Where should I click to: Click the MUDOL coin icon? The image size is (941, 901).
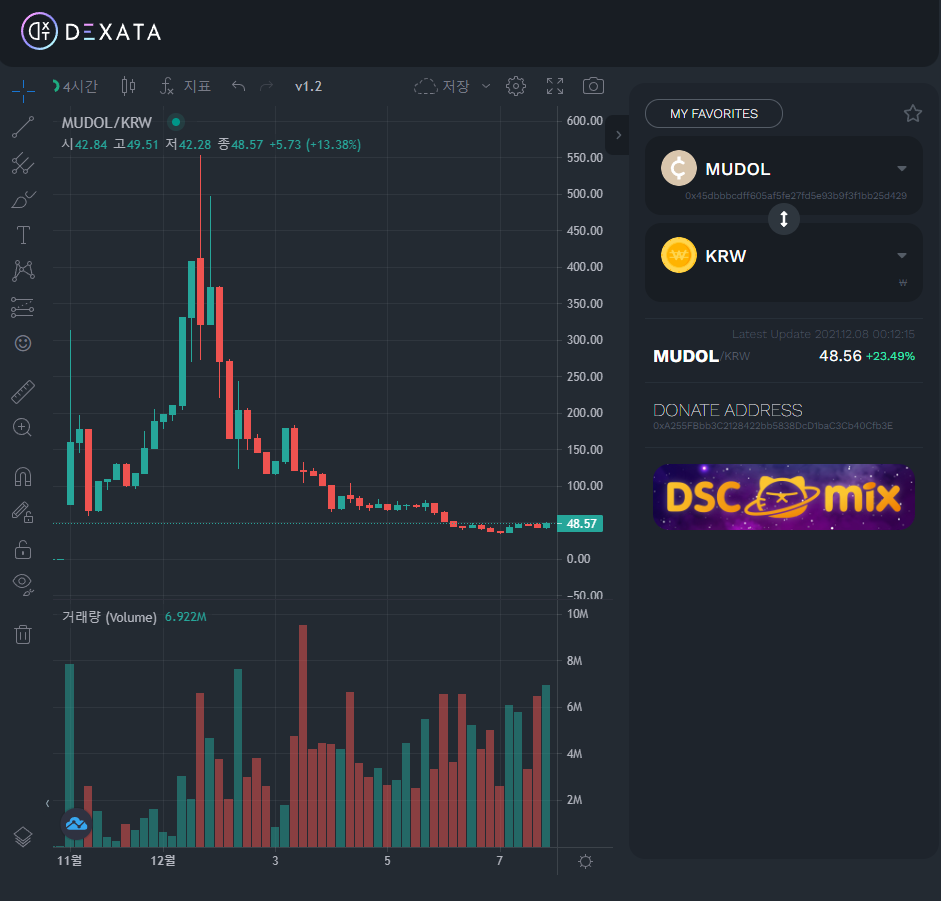coord(679,168)
